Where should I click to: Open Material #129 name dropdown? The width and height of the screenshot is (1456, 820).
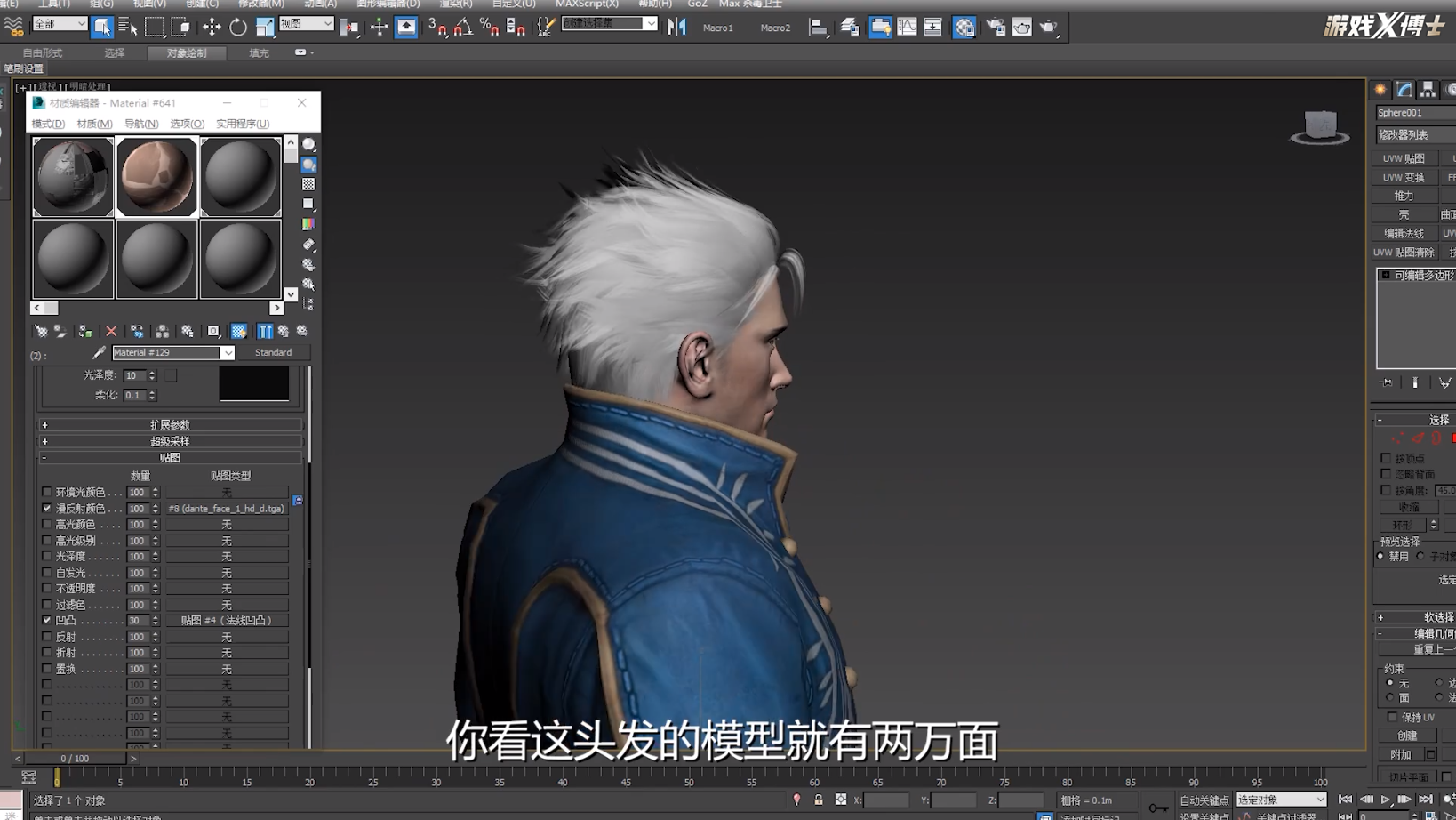tap(228, 353)
